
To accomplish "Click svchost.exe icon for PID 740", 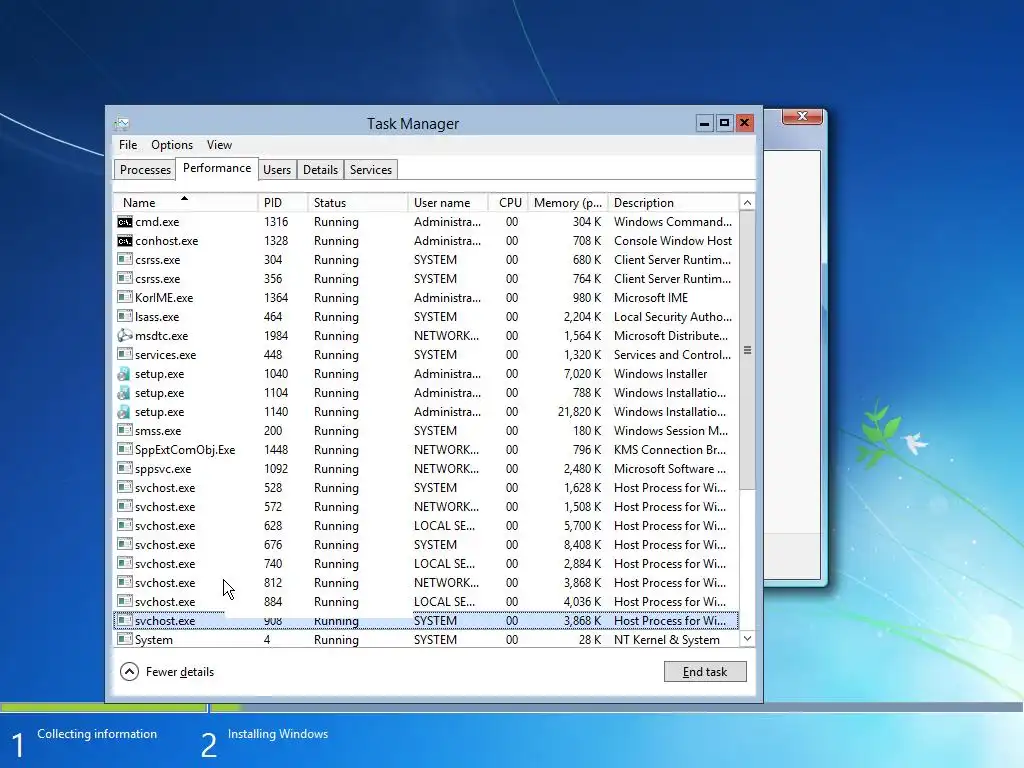I will [124, 562].
